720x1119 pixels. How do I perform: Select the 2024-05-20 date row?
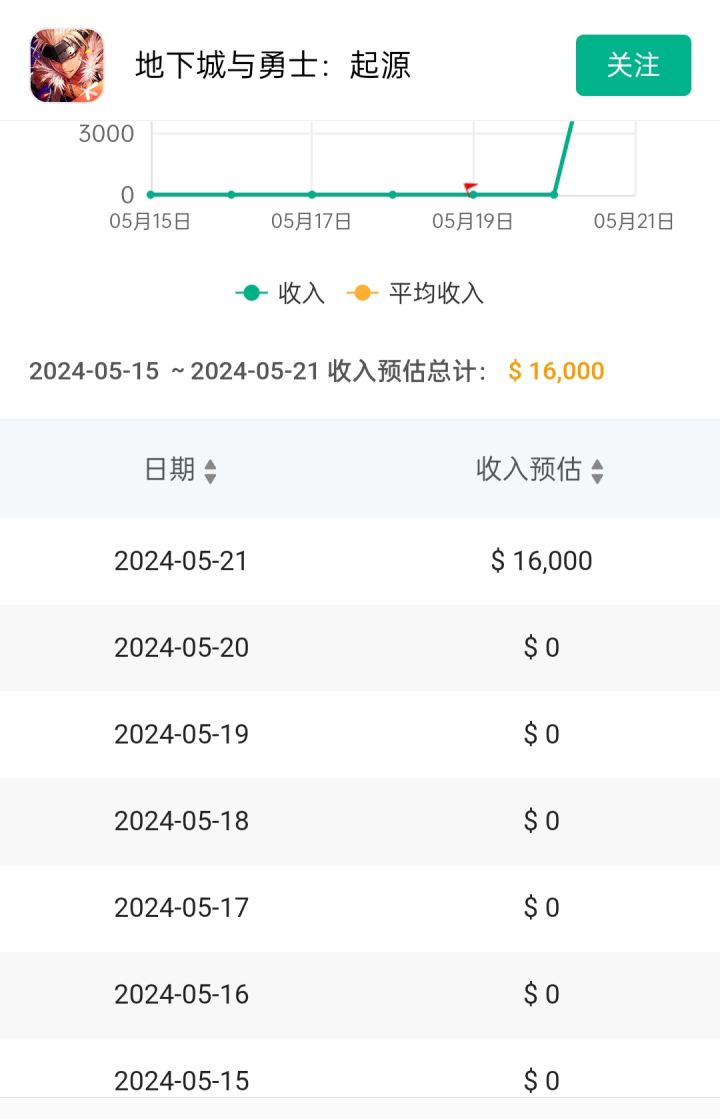coord(181,648)
